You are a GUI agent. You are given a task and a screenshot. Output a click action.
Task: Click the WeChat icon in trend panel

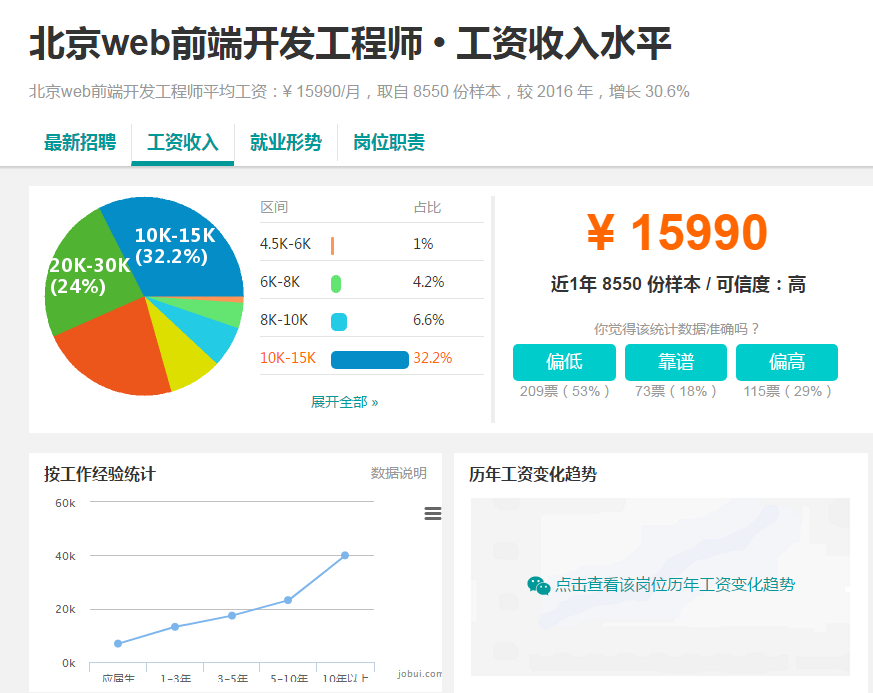539,585
